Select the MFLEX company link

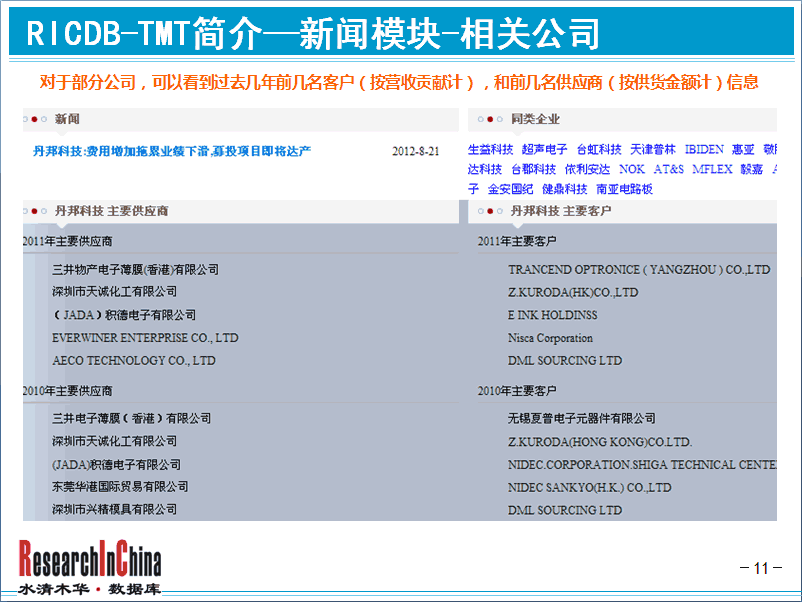tap(712, 169)
